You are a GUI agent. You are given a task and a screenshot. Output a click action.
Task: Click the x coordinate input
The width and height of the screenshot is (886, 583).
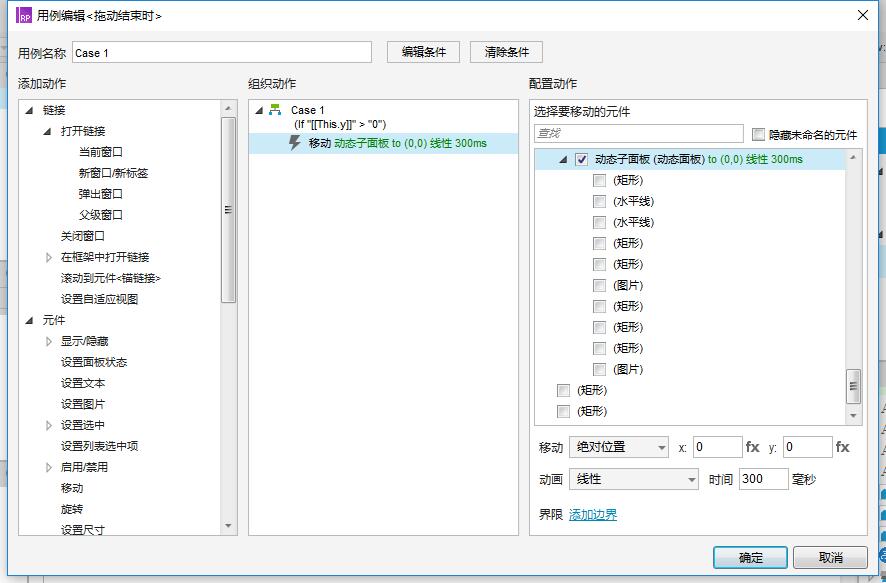point(717,447)
